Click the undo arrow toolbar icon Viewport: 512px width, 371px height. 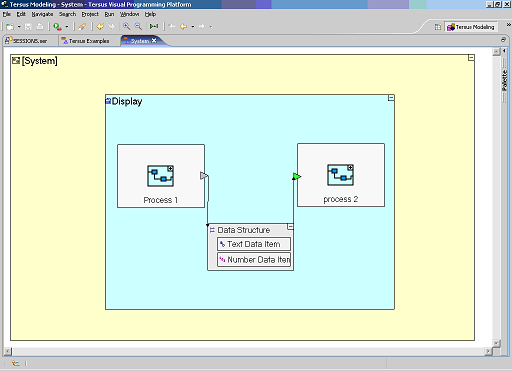click(x=100, y=26)
